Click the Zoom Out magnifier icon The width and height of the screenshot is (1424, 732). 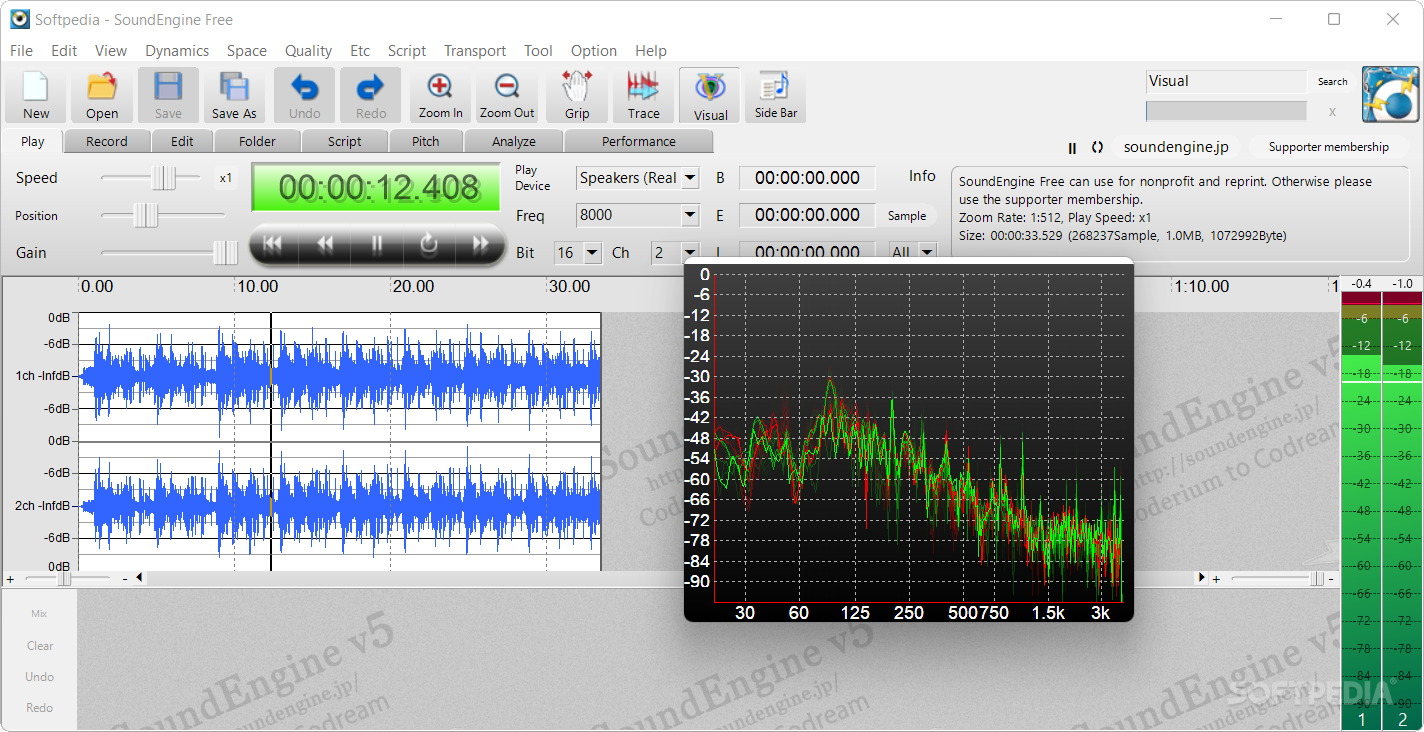[x=507, y=96]
